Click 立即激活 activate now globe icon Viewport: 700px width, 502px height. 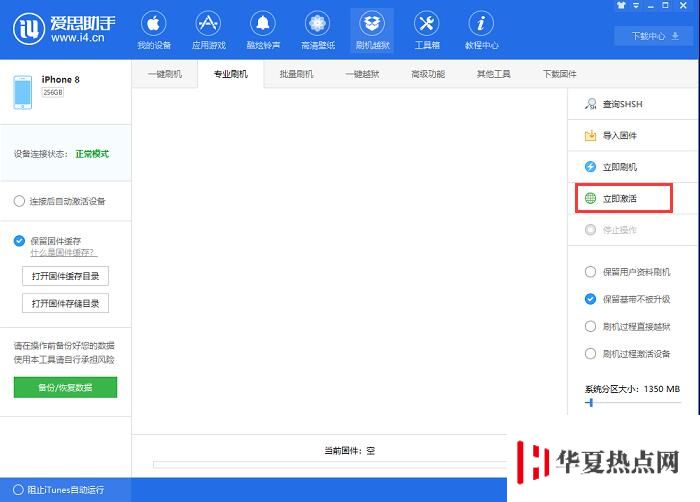point(590,198)
